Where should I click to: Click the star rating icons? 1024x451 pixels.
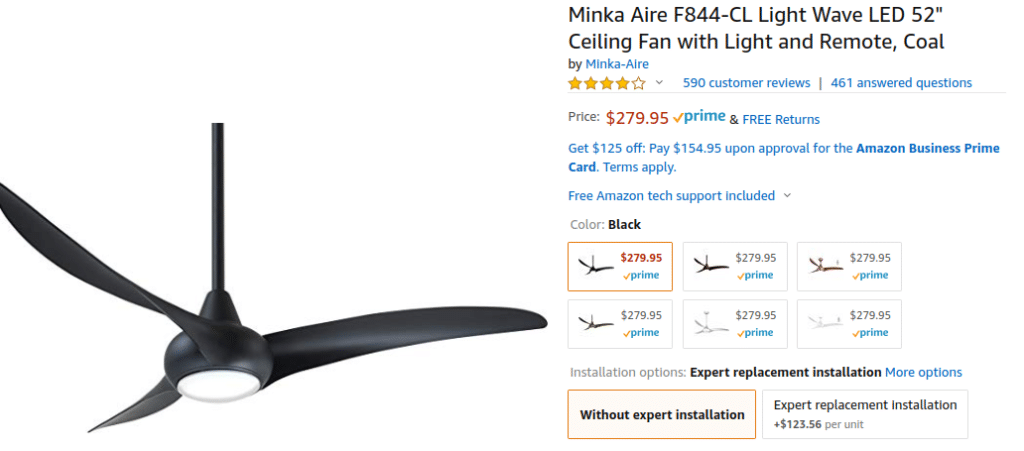pyautogui.click(x=607, y=83)
